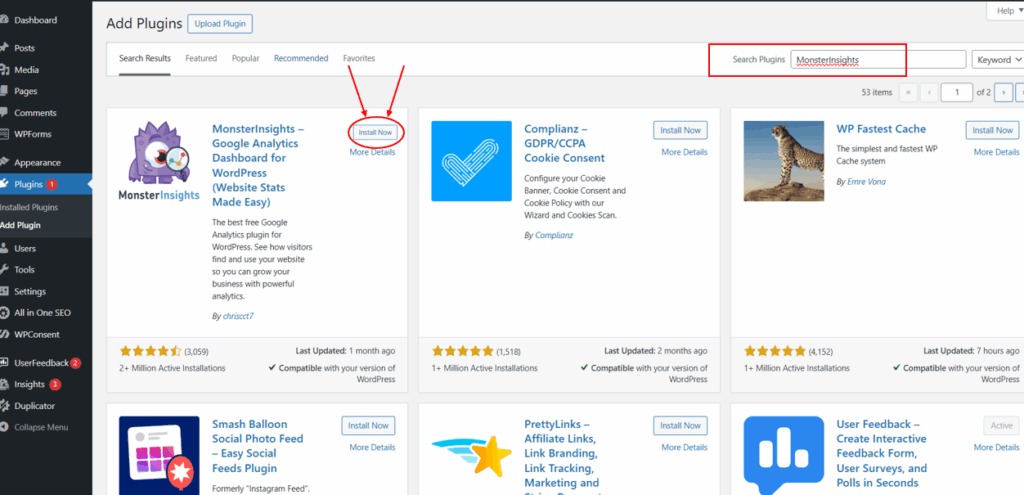The height and width of the screenshot is (495, 1024).
Task: Click the MonsterInsights plugin logo
Action: (x=159, y=161)
